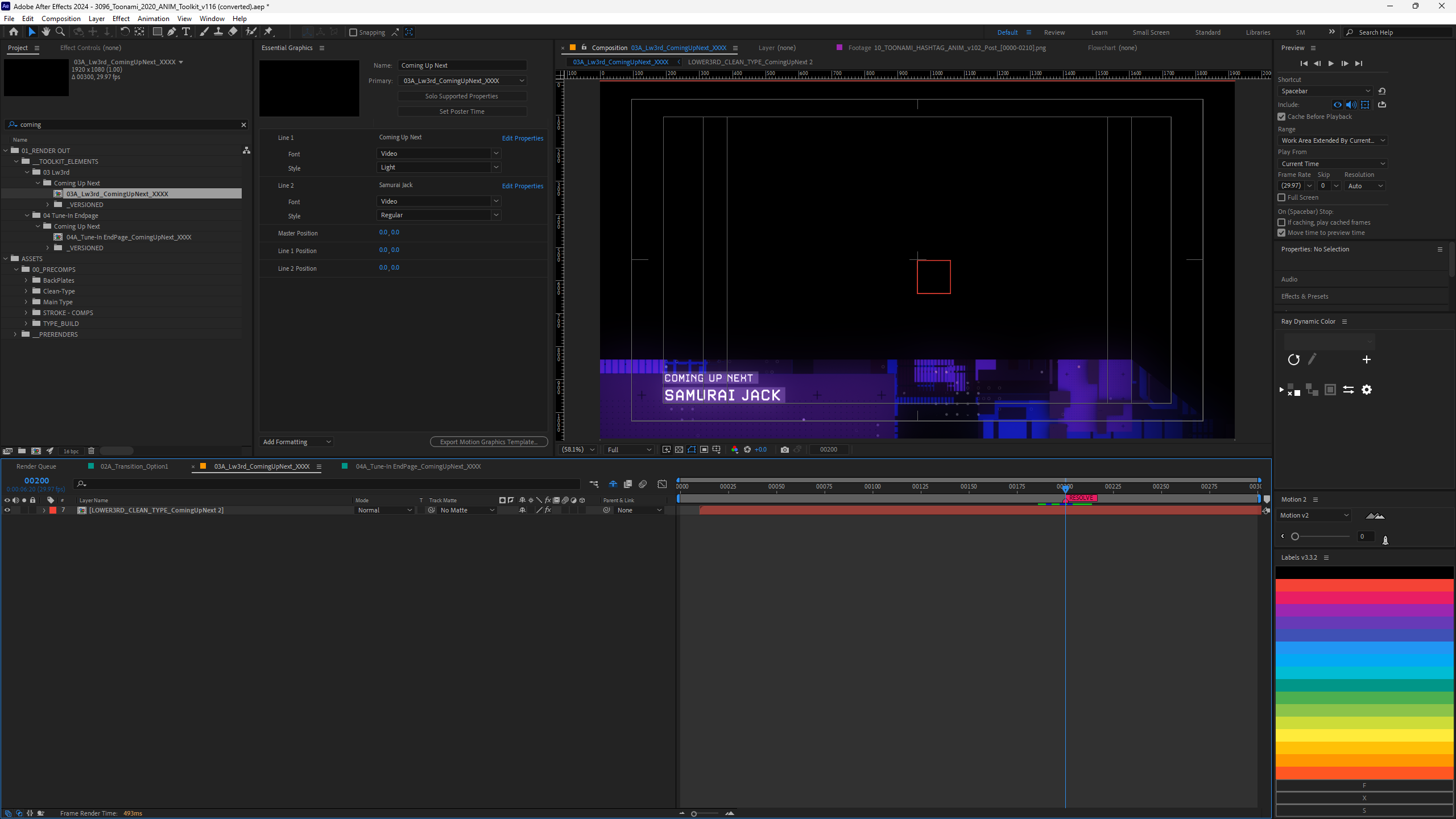Expand the BackPlates folder

pos(26,280)
